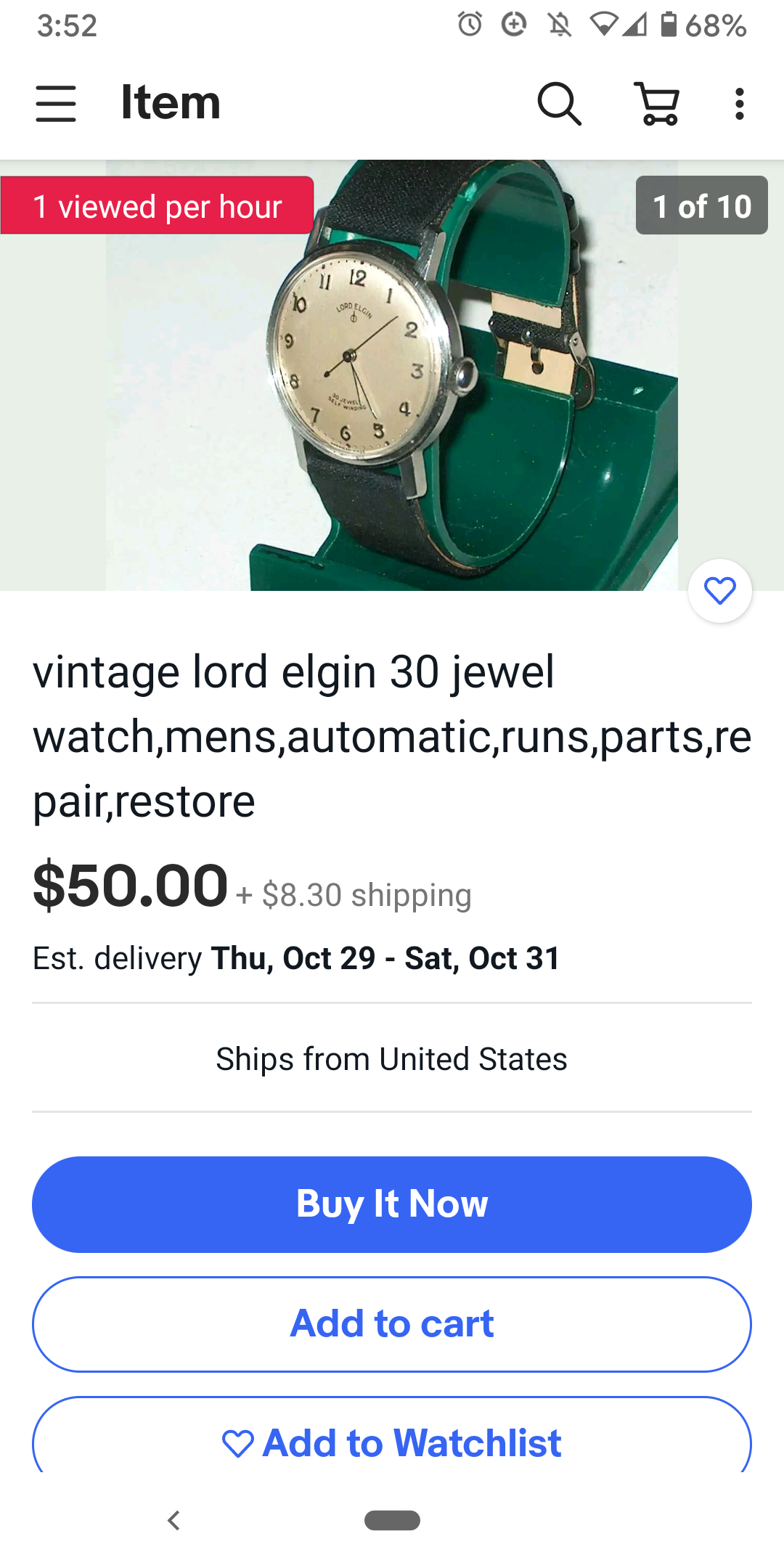The width and height of the screenshot is (784, 1568).
Task: Tap the battery status icon
Action: click(x=669, y=24)
